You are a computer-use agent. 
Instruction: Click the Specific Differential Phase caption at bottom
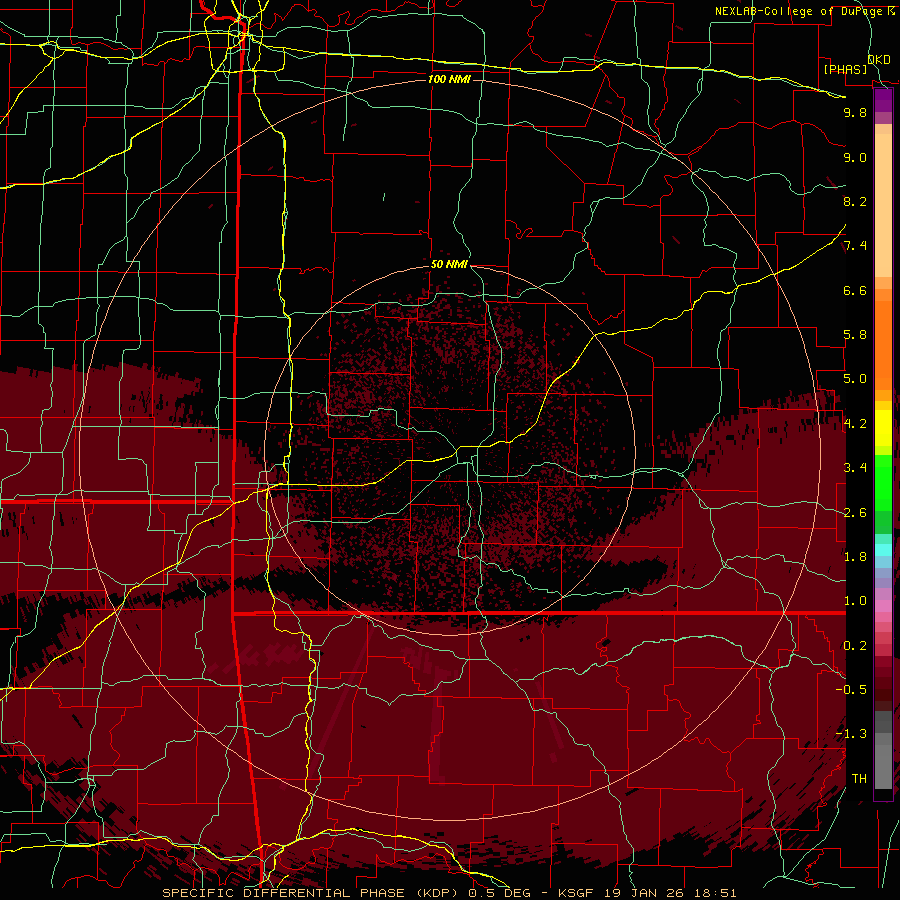(449, 893)
